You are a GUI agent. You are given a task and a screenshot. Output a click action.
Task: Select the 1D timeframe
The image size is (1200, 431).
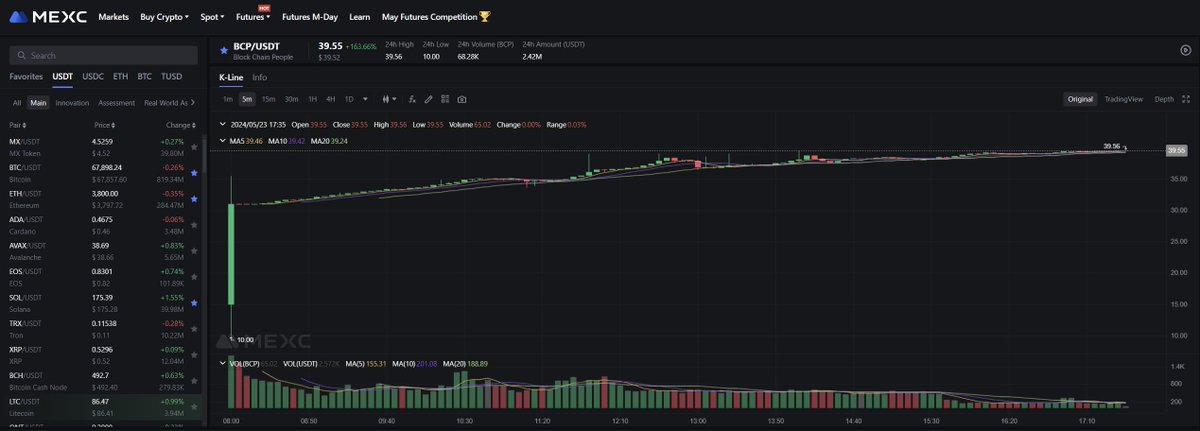349,99
